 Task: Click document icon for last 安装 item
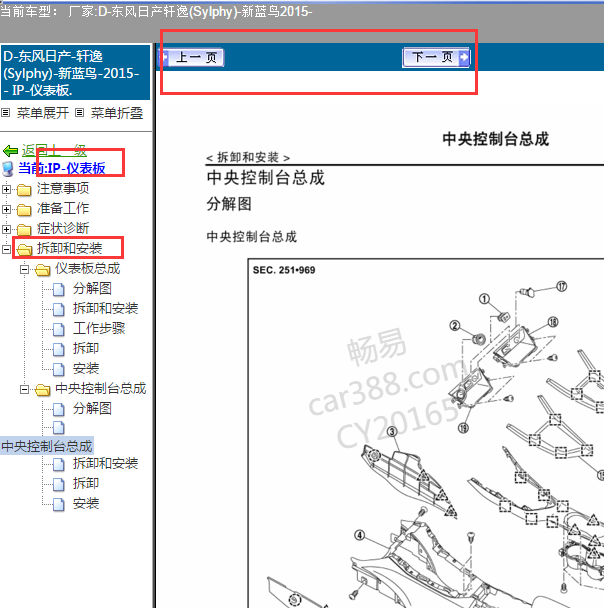(59, 504)
